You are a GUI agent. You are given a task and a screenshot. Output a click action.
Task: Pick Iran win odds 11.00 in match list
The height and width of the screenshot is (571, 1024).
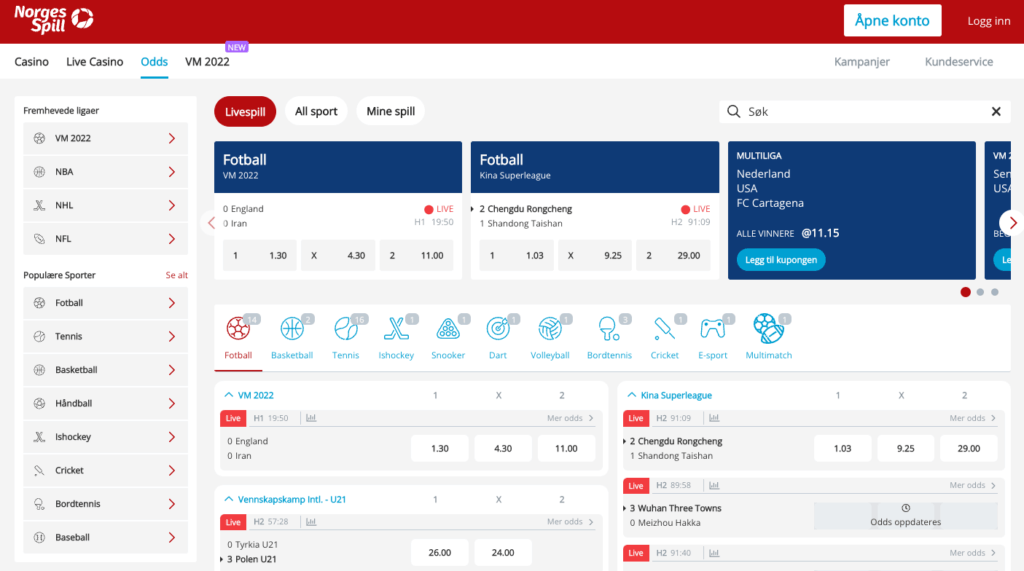click(566, 448)
